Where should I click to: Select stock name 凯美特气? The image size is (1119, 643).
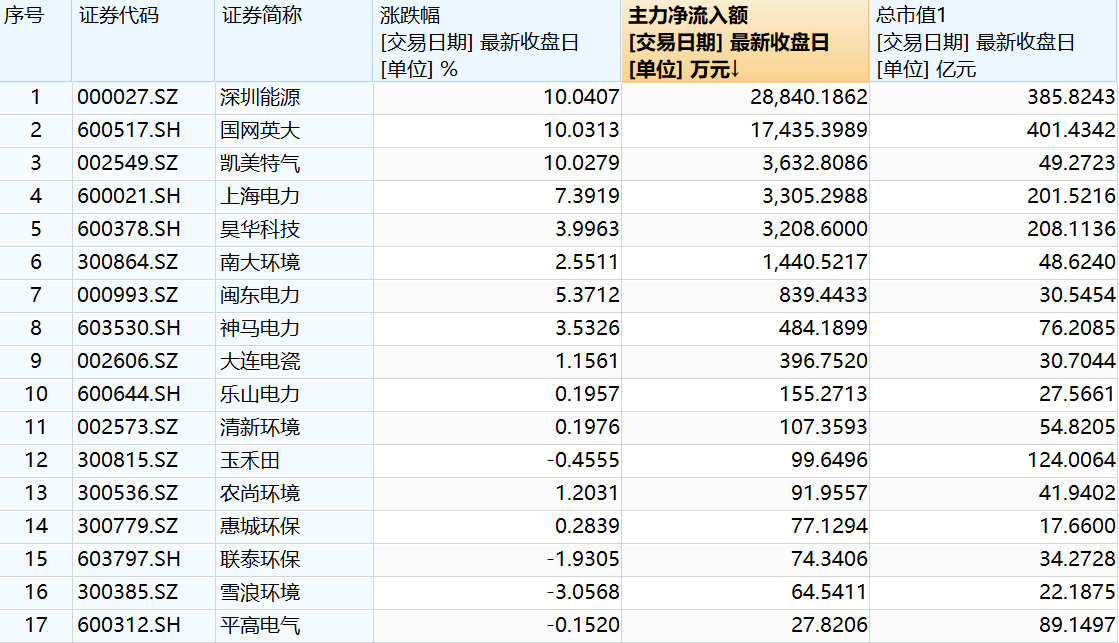coord(260,163)
